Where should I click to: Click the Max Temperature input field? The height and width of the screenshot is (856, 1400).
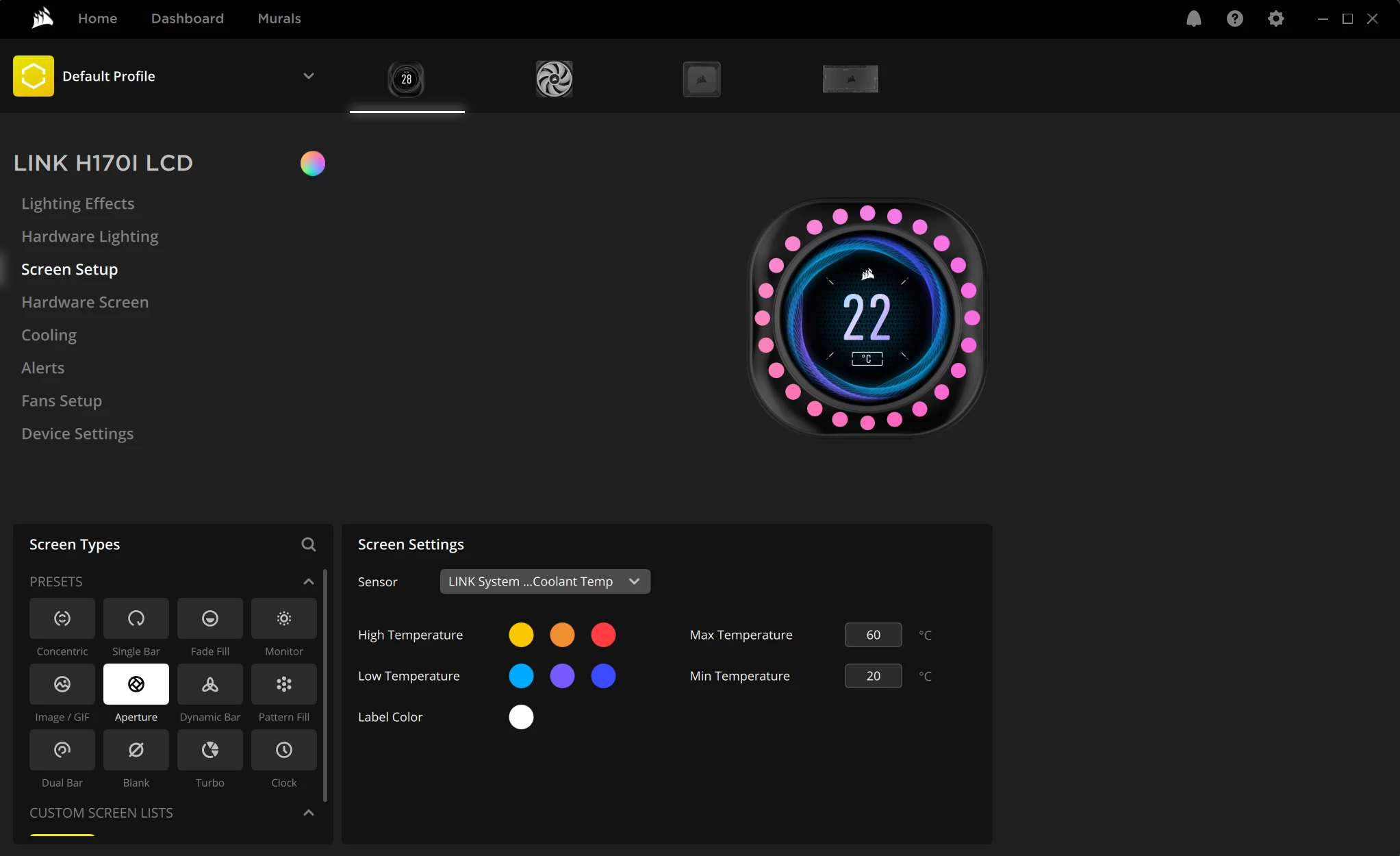pyautogui.click(x=873, y=635)
